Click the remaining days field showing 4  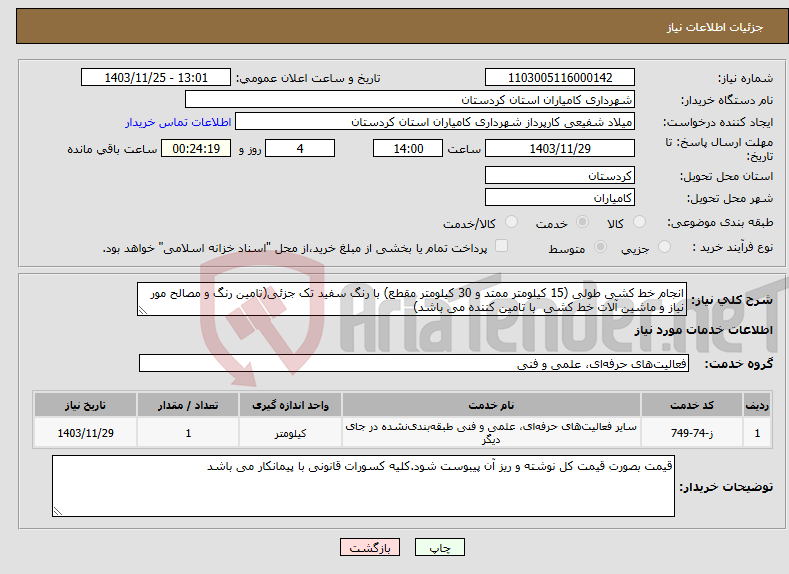click(x=300, y=148)
